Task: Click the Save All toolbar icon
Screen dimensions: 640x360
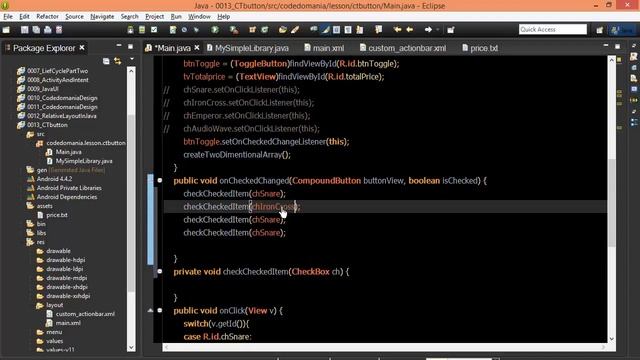Action: [x=36, y=30]
